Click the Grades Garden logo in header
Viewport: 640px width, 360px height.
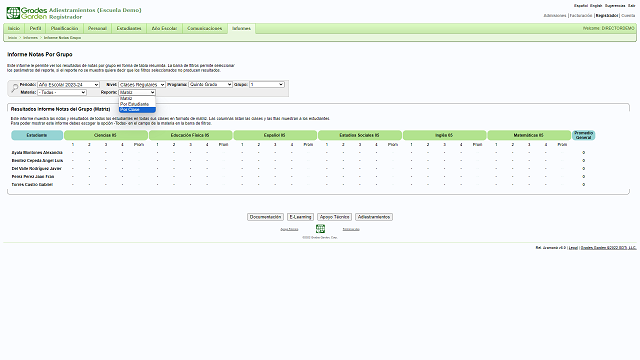pyautogui.click(x=27, y=13)
